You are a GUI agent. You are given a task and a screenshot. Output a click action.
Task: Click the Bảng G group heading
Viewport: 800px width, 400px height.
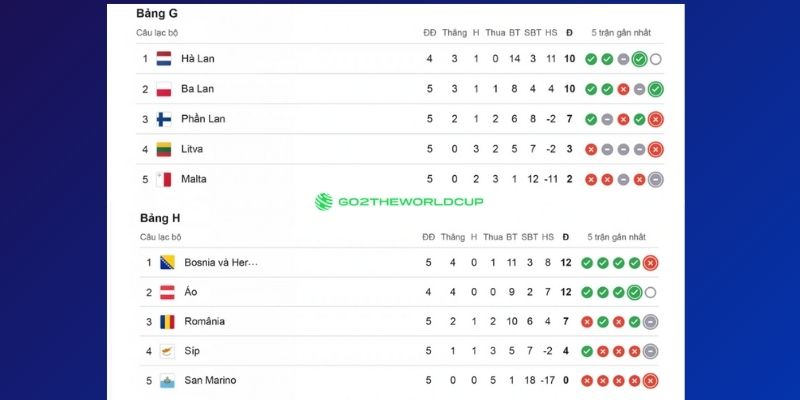click(x=157, y=14)
